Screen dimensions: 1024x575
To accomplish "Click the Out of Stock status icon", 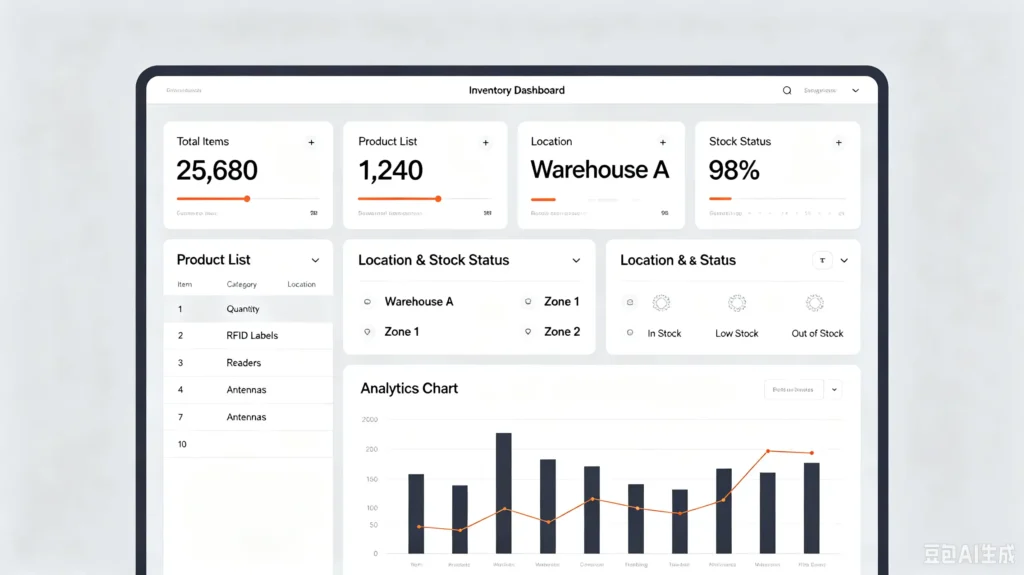I will point(814,303).
